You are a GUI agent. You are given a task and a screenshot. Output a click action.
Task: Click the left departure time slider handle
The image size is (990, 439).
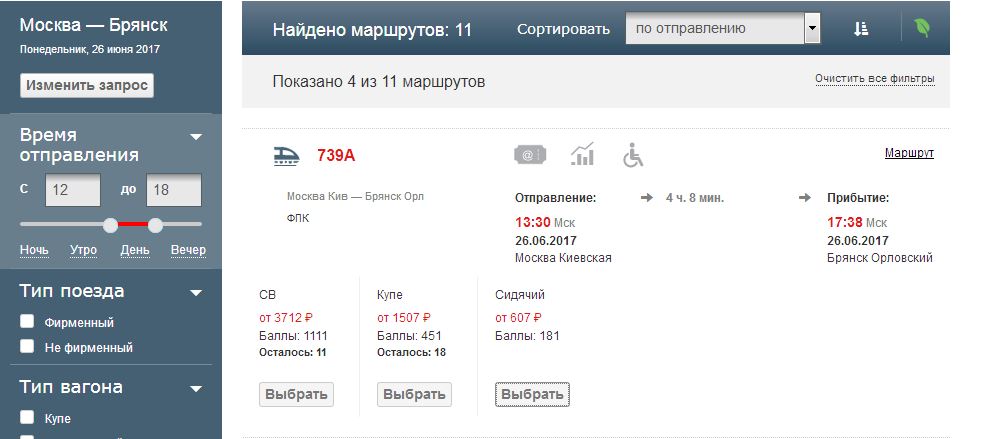click(111, 224)
